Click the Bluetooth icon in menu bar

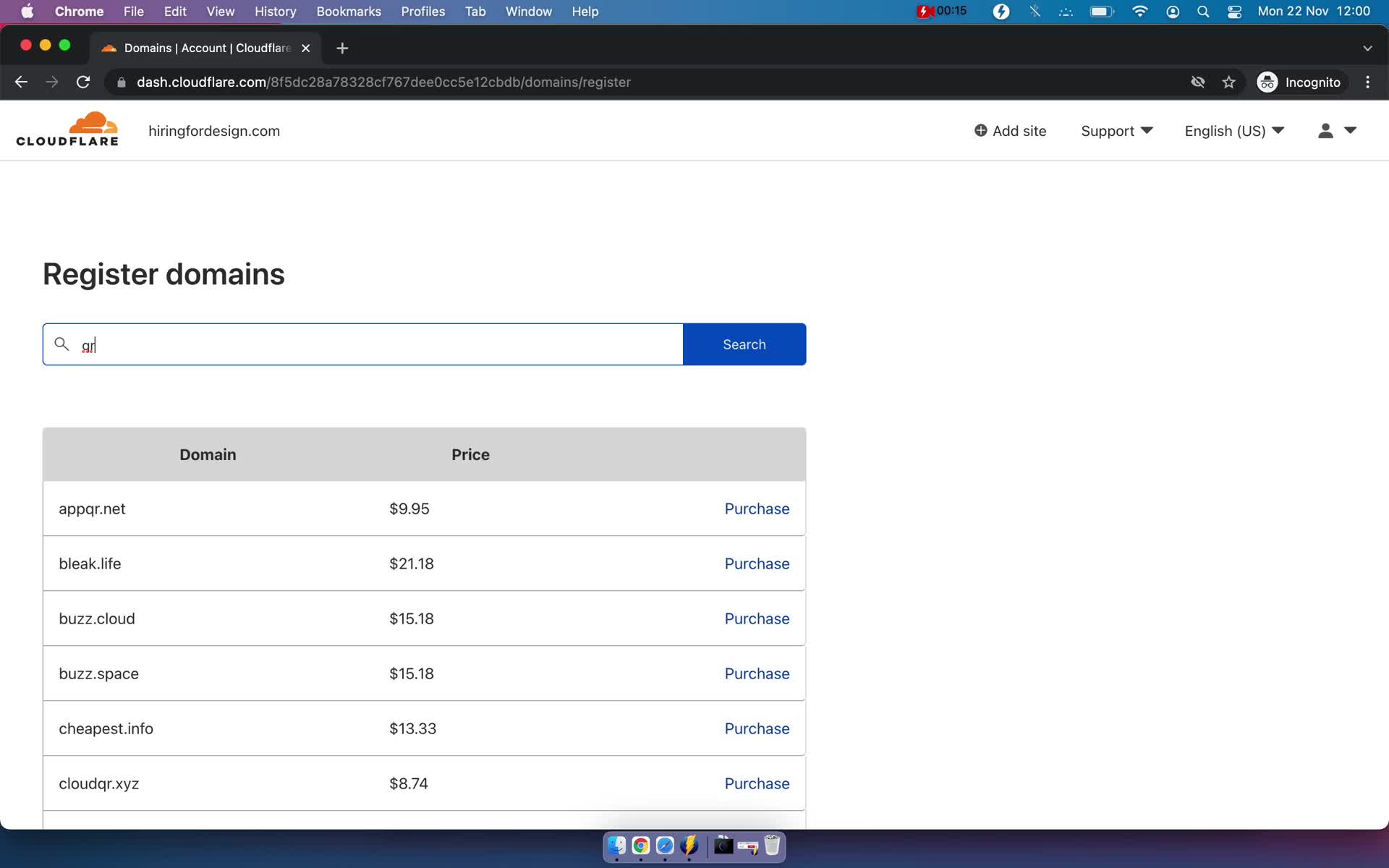click(1035, 11)
